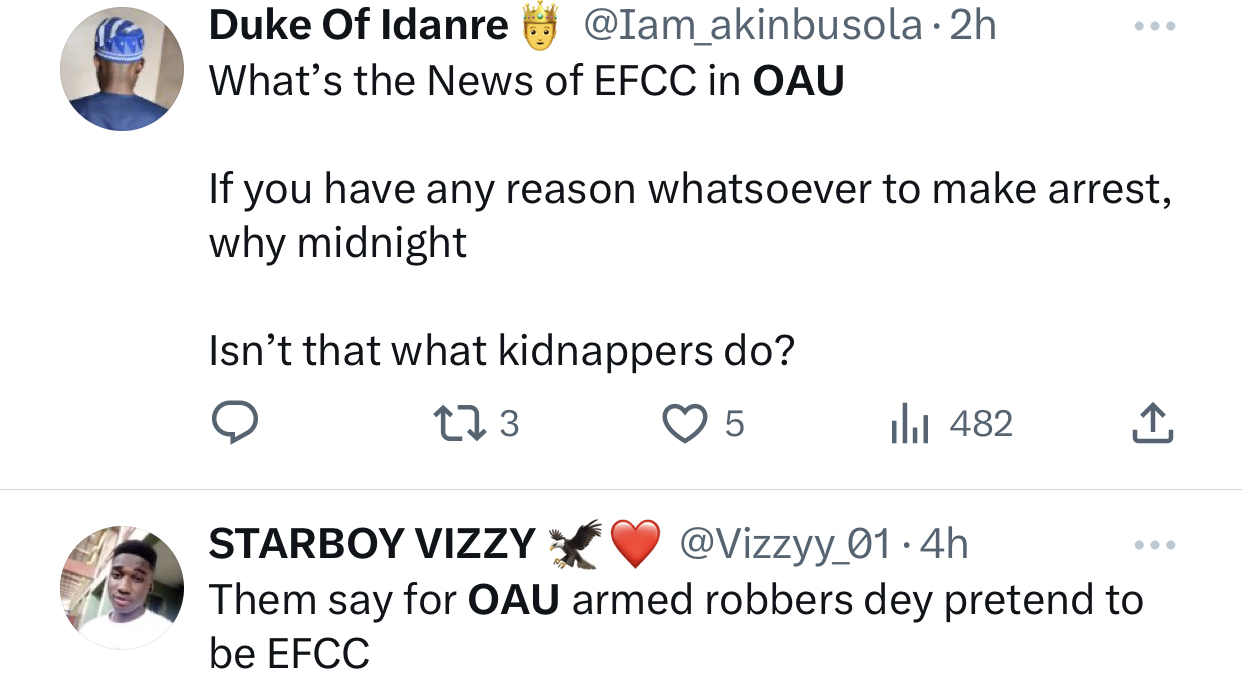Open more options on STARBOY VIZZY tweet

(1155, 546)
